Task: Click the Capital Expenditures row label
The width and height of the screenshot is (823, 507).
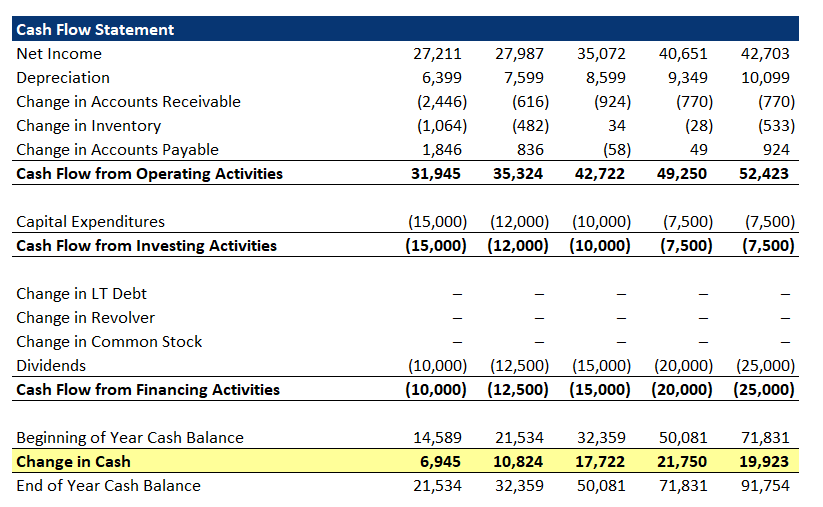Action: point(90,222)
